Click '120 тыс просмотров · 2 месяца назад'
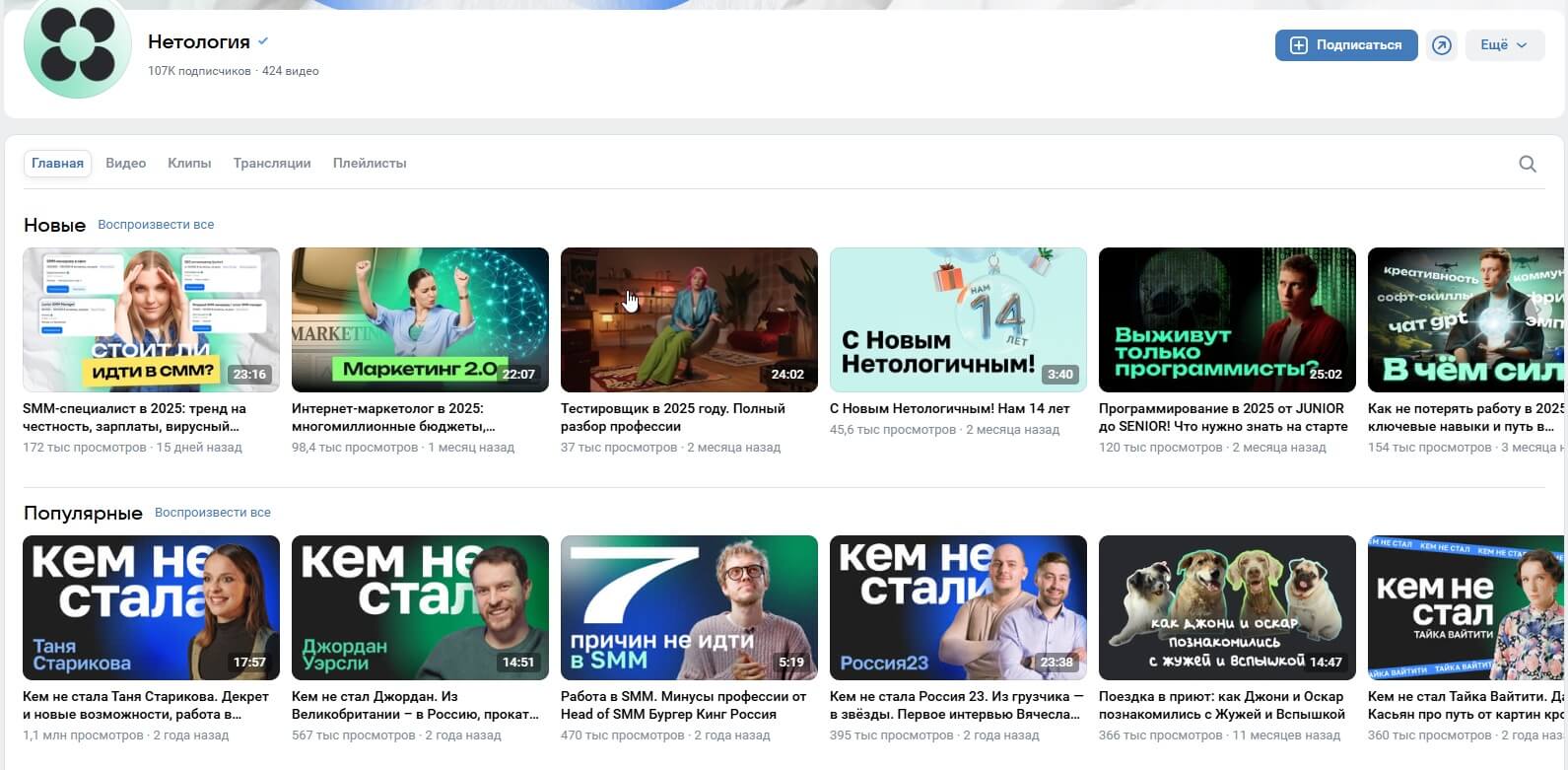This screenshot has height=770, width=1568. [1212, 448]
